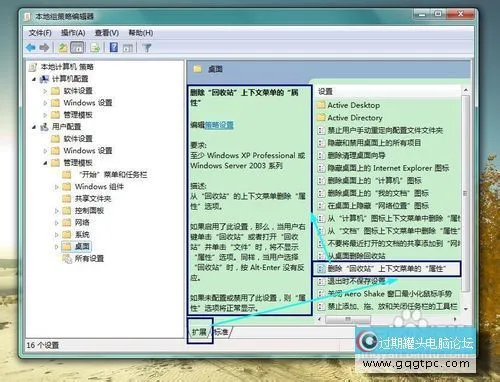Switch to the 标准 tab
The image size is (500, 382).
click(x=221, y=331)
